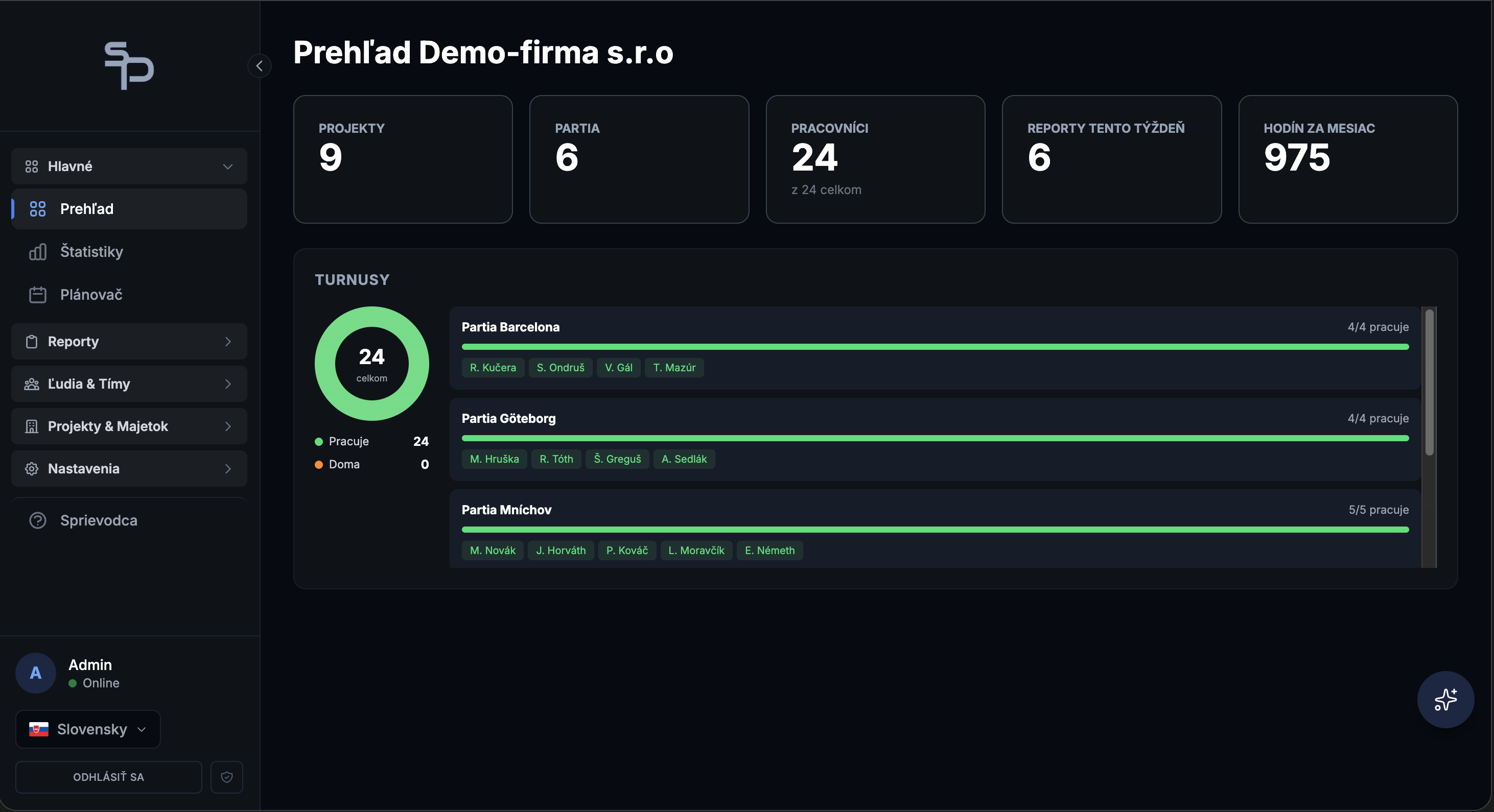Click the TURNUSY section heading
The width and height of the screenshot is (1494, 812).
(x=352, y=280)
